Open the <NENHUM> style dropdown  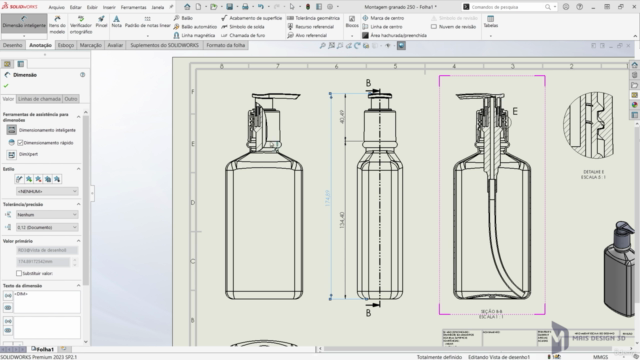pyautogui.click(x=47, y=191)
